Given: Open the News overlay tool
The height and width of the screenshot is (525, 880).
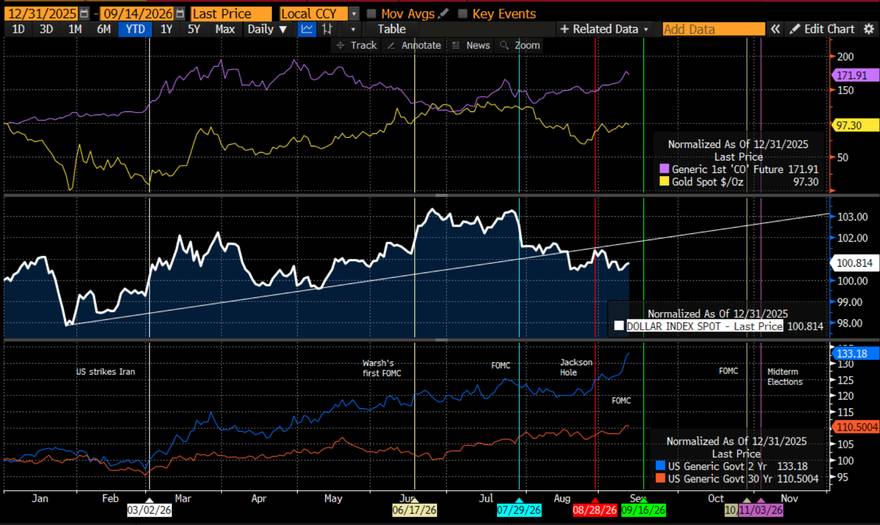Looking at the screenshot, I should (471, 45).
